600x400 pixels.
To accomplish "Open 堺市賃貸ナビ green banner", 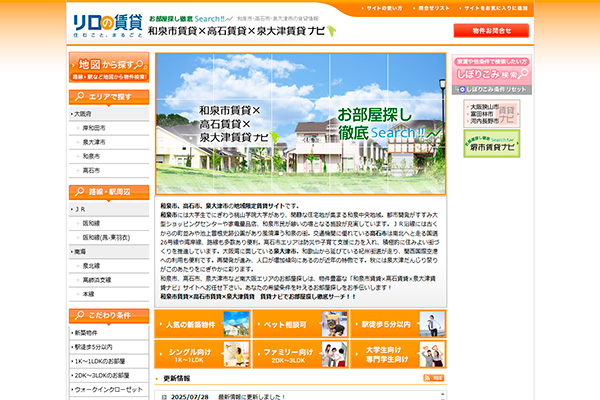I will [492, 144].
